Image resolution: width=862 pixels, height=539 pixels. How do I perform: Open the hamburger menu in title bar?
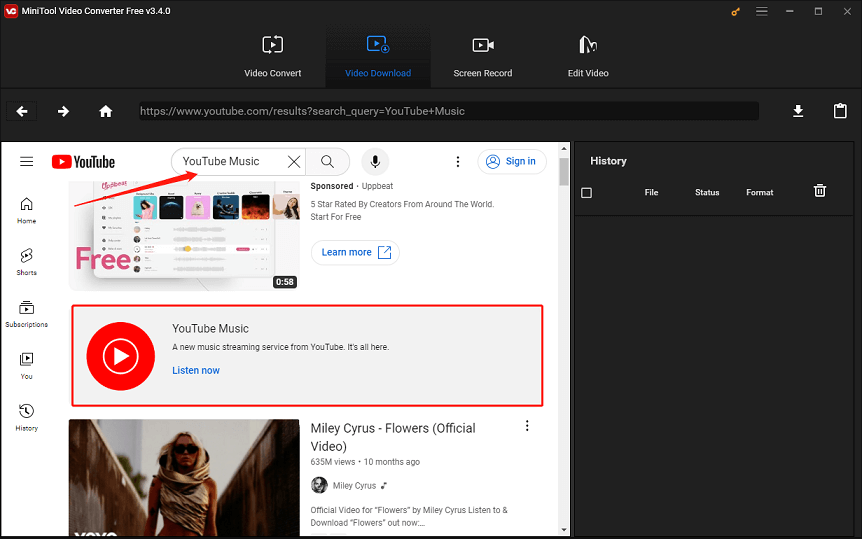click(761, 11)
